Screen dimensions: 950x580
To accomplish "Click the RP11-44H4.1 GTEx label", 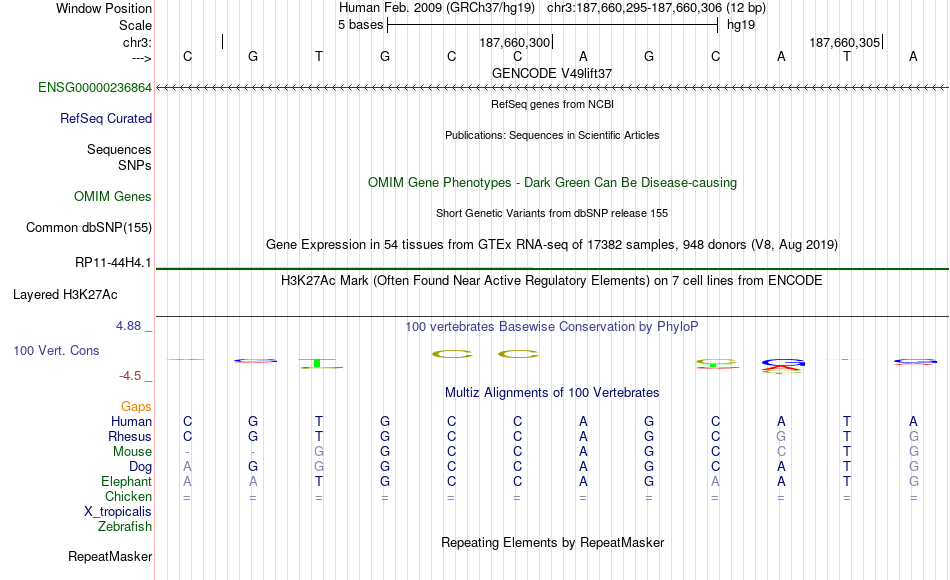I will [x=113, y=262].
